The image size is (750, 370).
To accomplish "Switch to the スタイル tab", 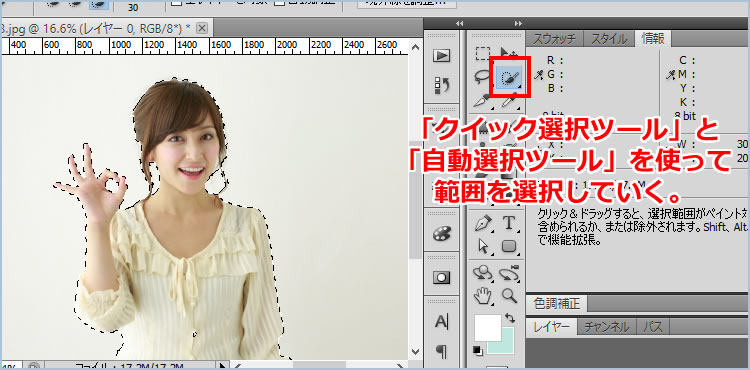I will pos(609,39).
